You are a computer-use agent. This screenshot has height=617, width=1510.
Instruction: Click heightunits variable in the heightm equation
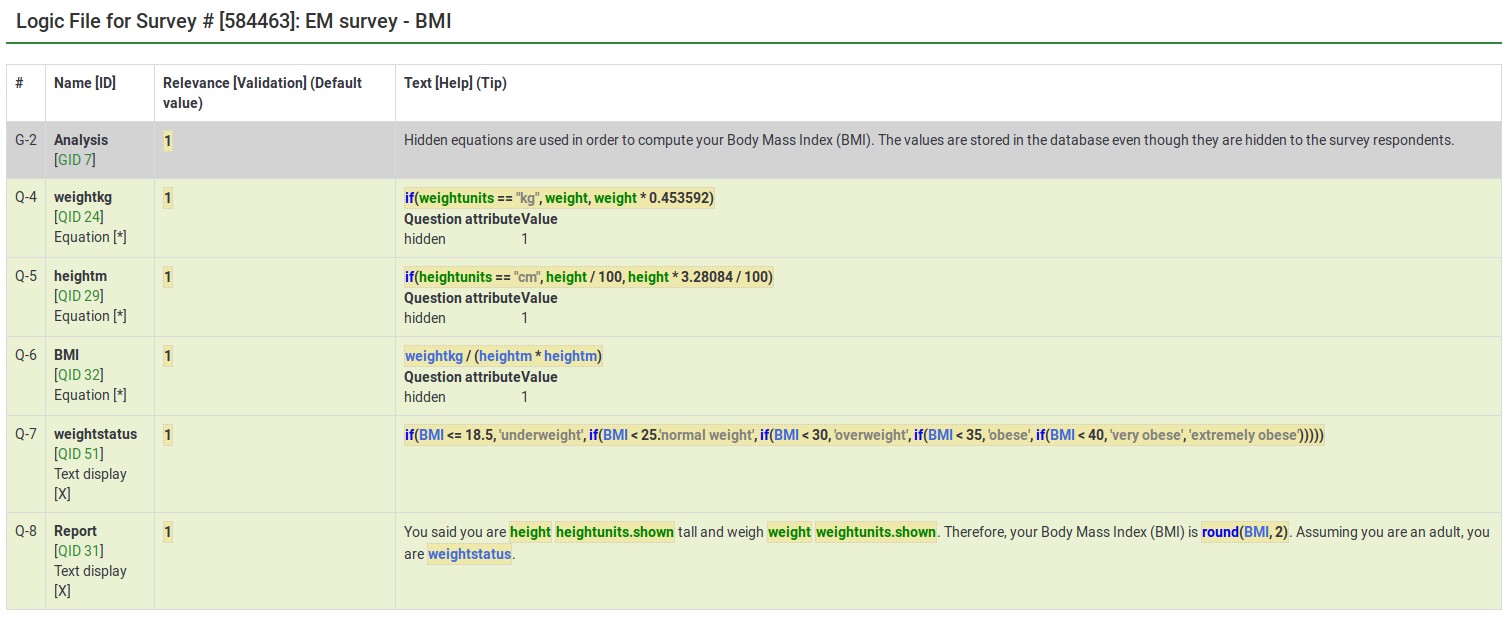pos(456,277)
